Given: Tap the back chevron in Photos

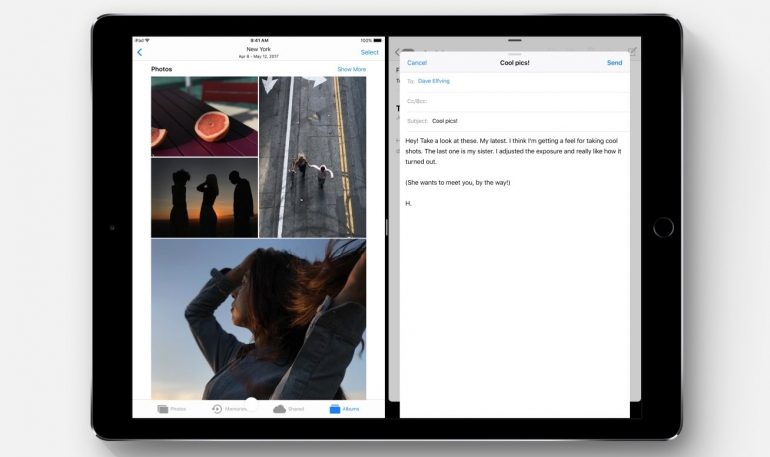Looking at the screenshot, I should tap(139, 52).
